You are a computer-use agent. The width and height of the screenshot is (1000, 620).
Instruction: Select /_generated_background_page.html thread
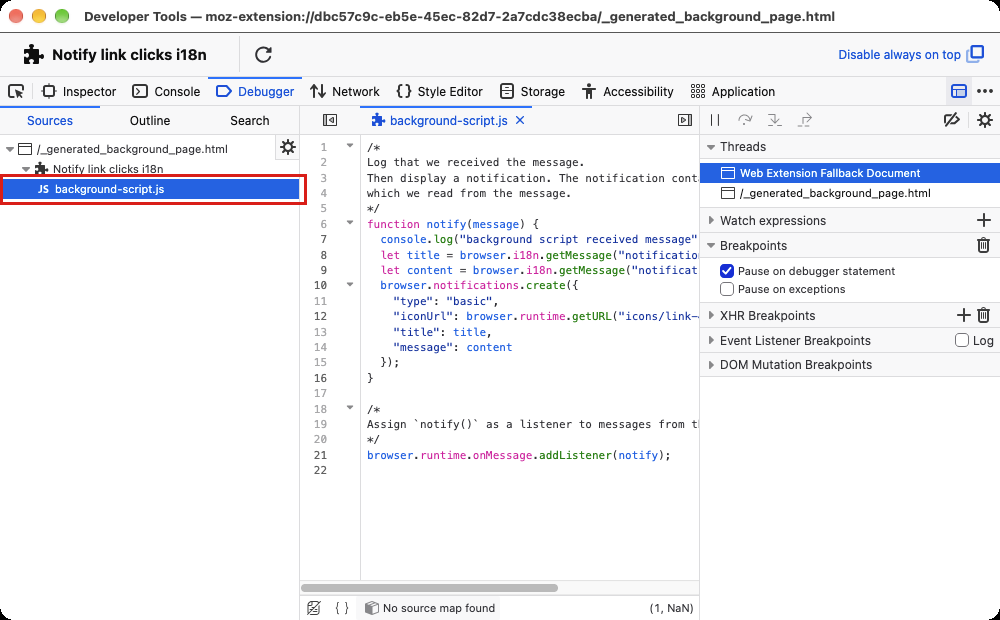pos(849,193)
